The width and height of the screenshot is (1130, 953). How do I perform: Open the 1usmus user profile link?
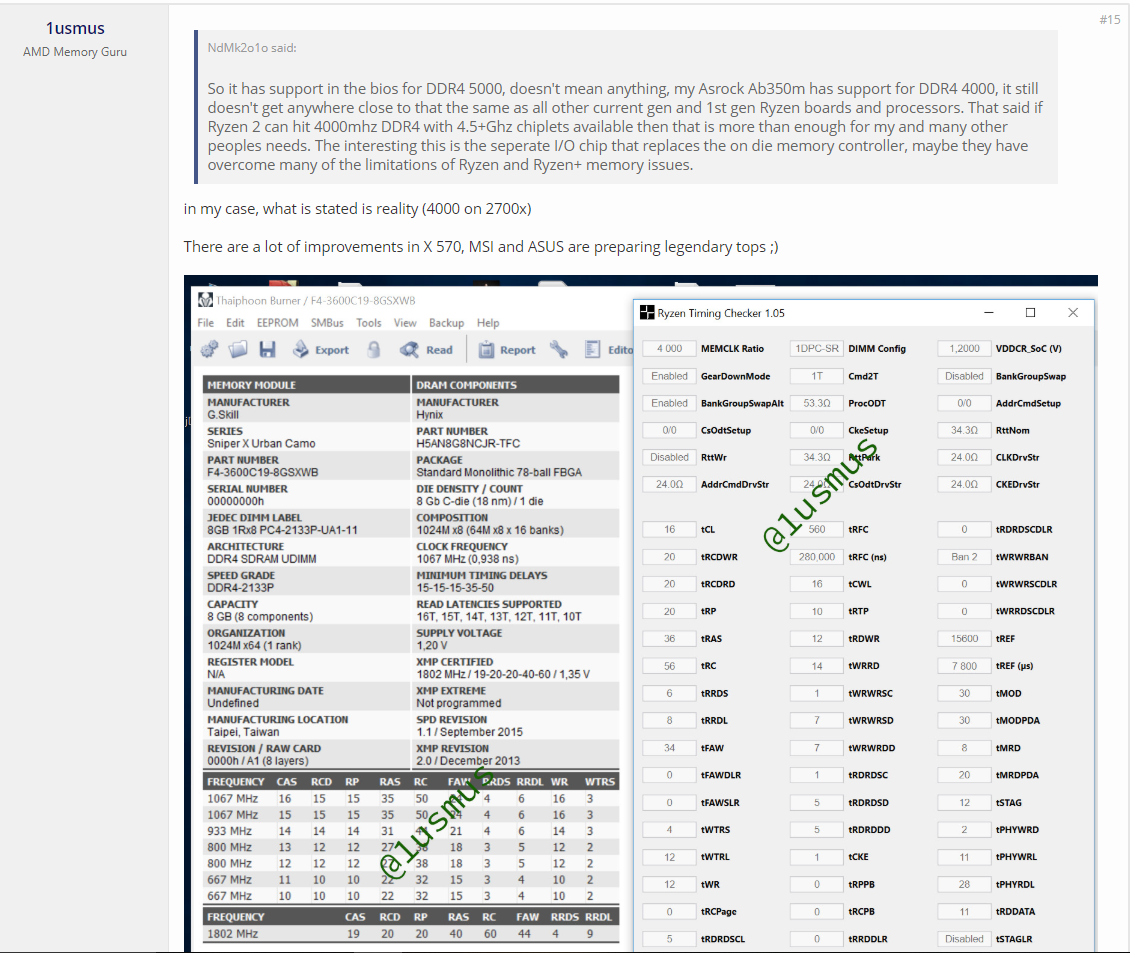click(75, 28)
